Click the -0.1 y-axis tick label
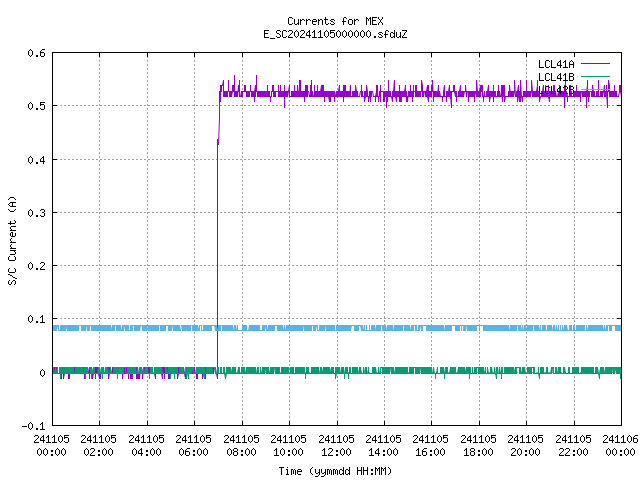The width and height of the screenshot is (640, 480). 33,426
